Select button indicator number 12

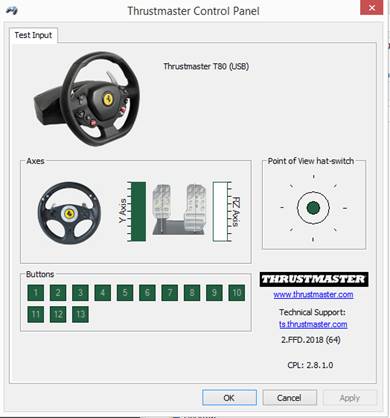58,314
